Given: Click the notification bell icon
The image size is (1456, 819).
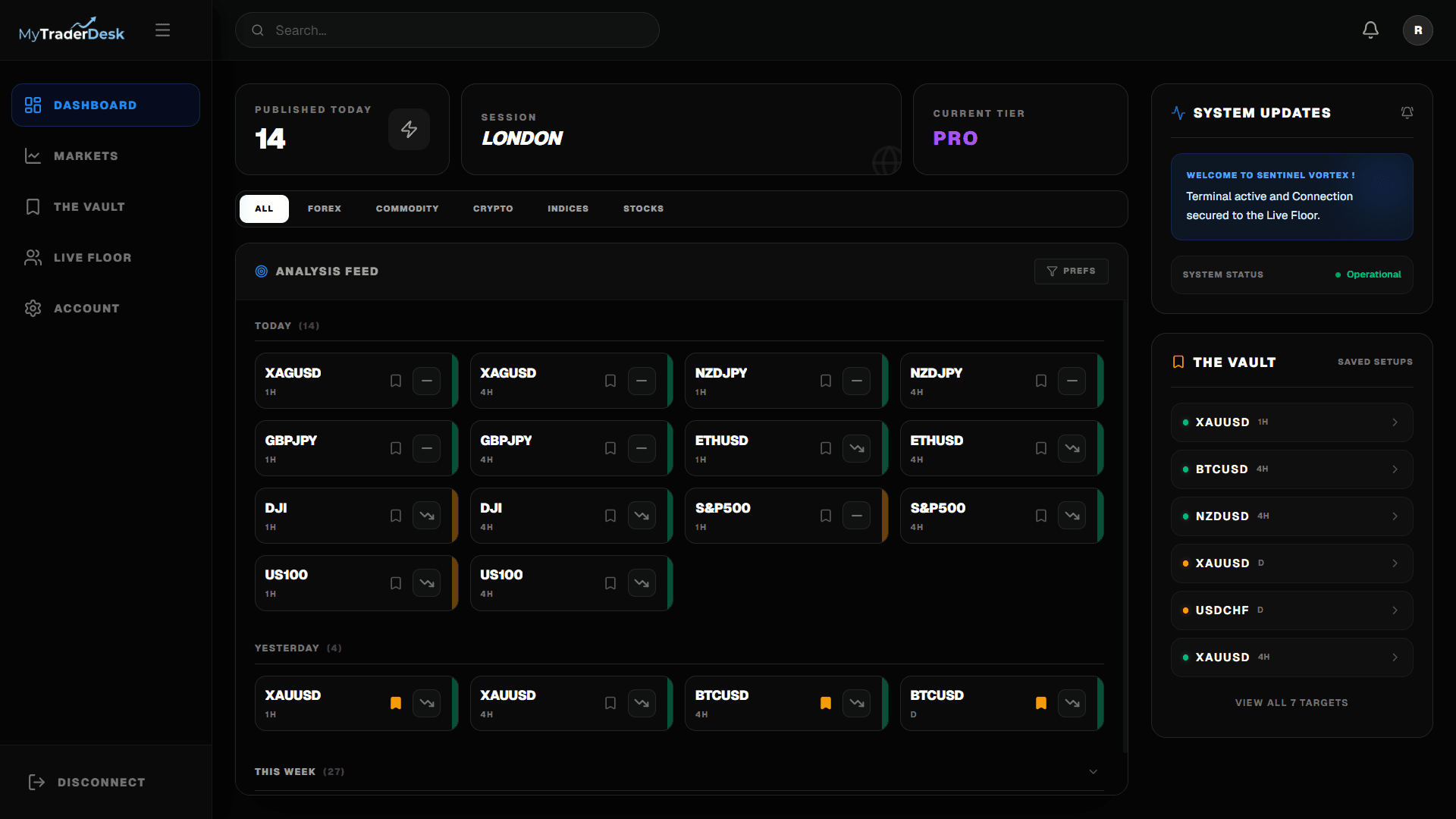Looking at the screenshot, I should coord(1370,30).
